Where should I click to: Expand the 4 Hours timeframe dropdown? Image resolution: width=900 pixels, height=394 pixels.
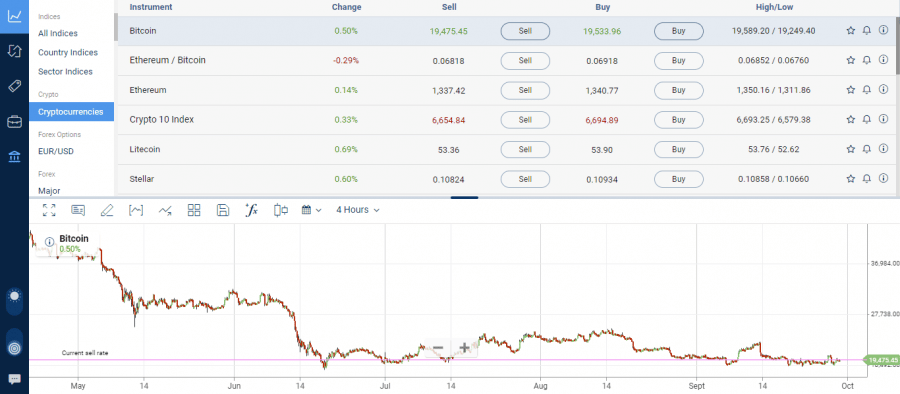click(358, 210)
